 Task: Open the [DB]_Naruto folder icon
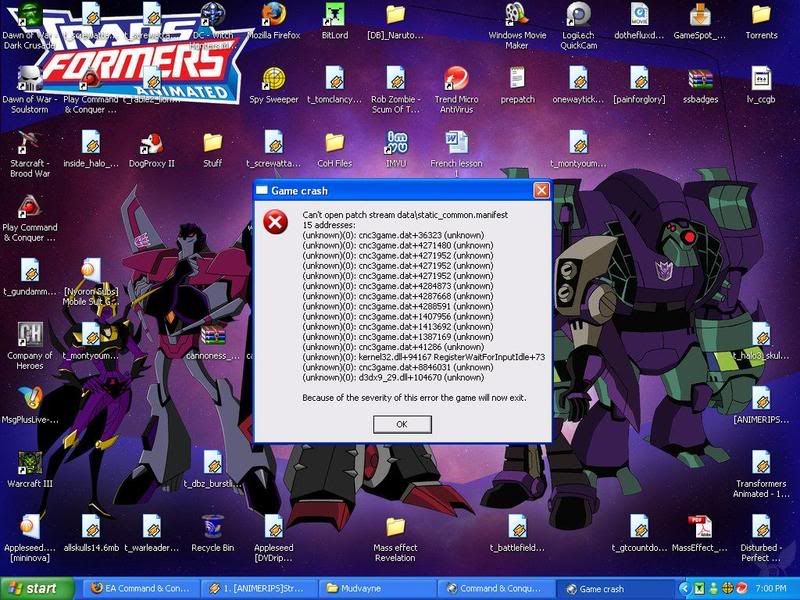(395, 14)
